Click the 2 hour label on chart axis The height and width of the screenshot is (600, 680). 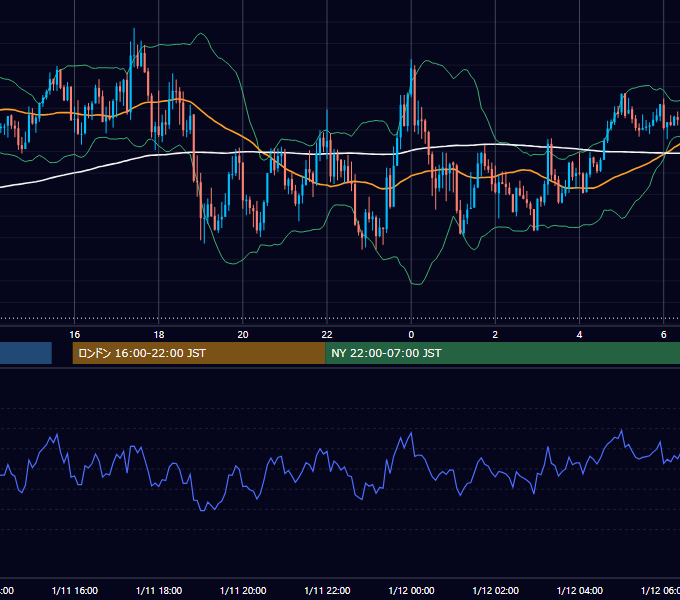495,335
